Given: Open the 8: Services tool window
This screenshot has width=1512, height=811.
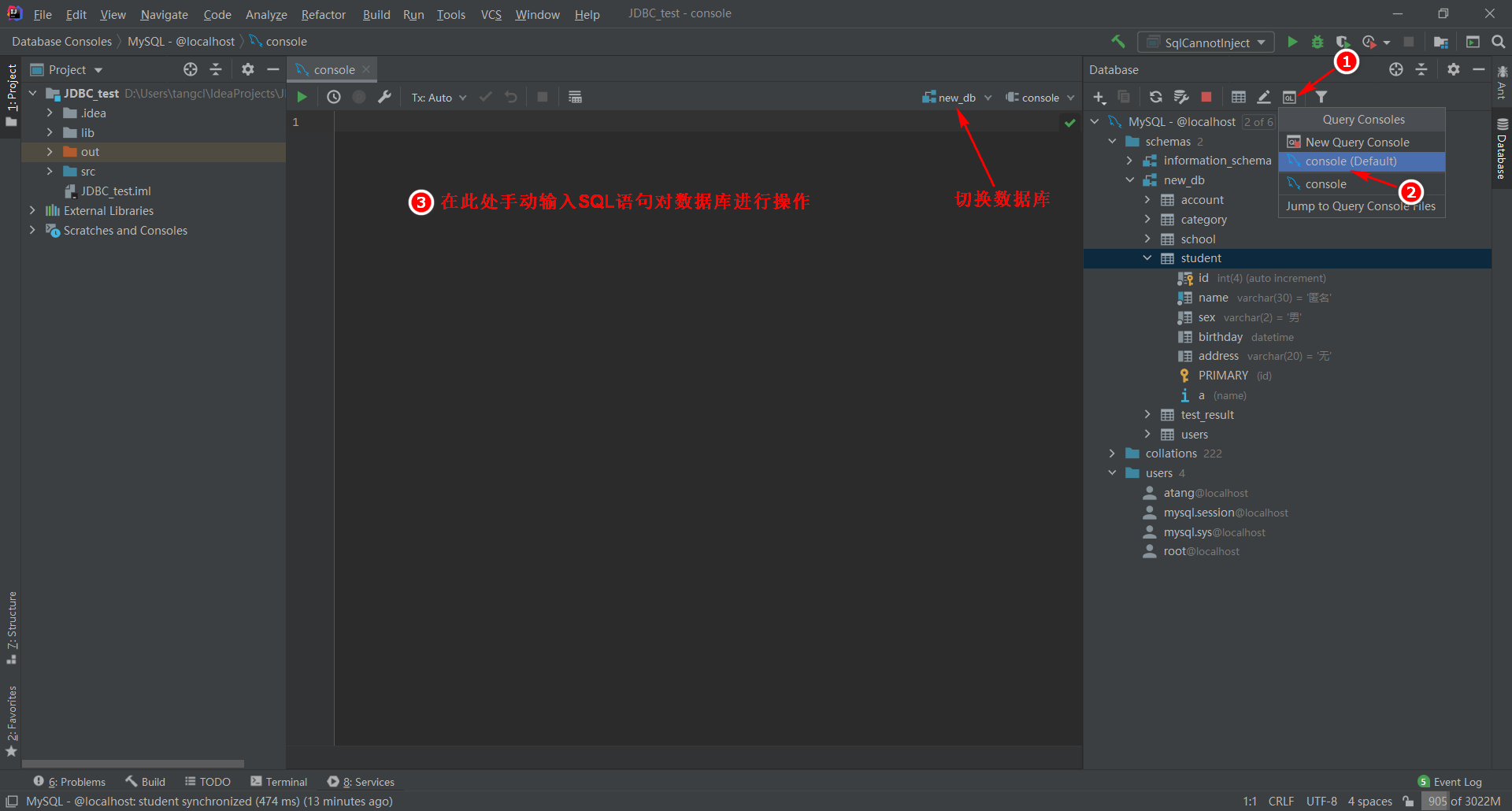Looking at the screenshot, I should tap(361, 781).
